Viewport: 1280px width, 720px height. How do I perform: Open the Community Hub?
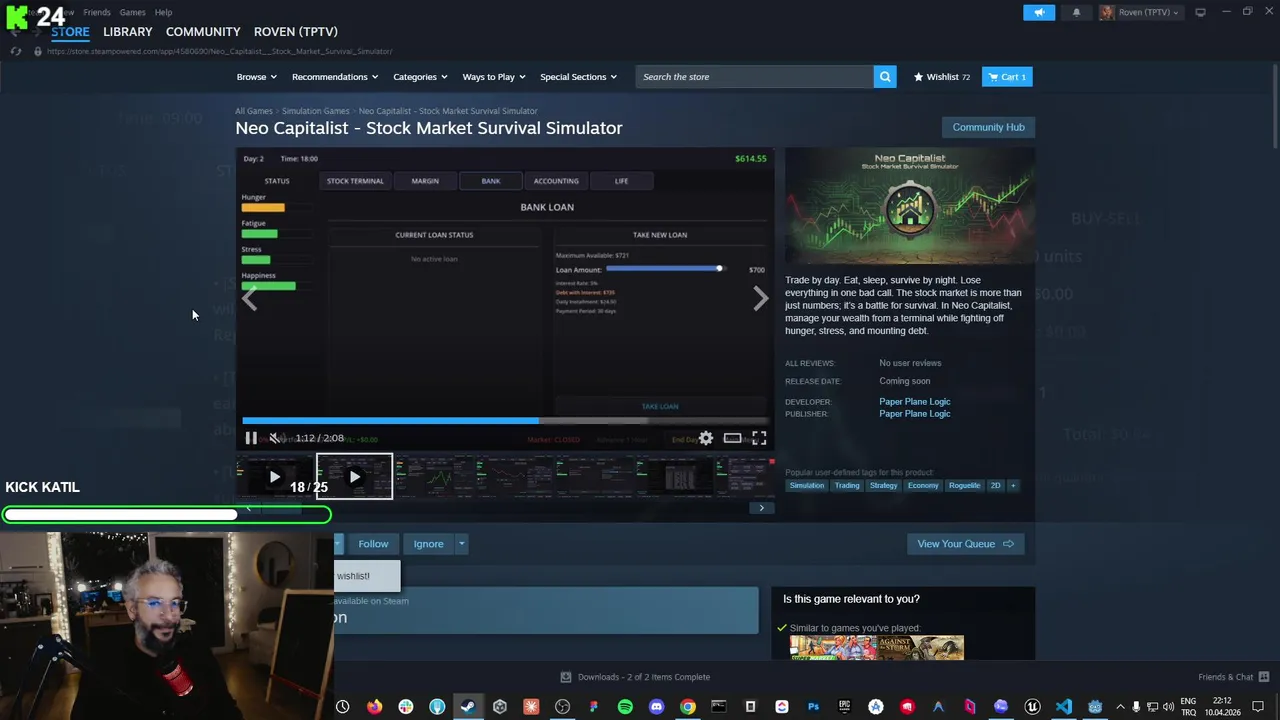pos(988,127)
